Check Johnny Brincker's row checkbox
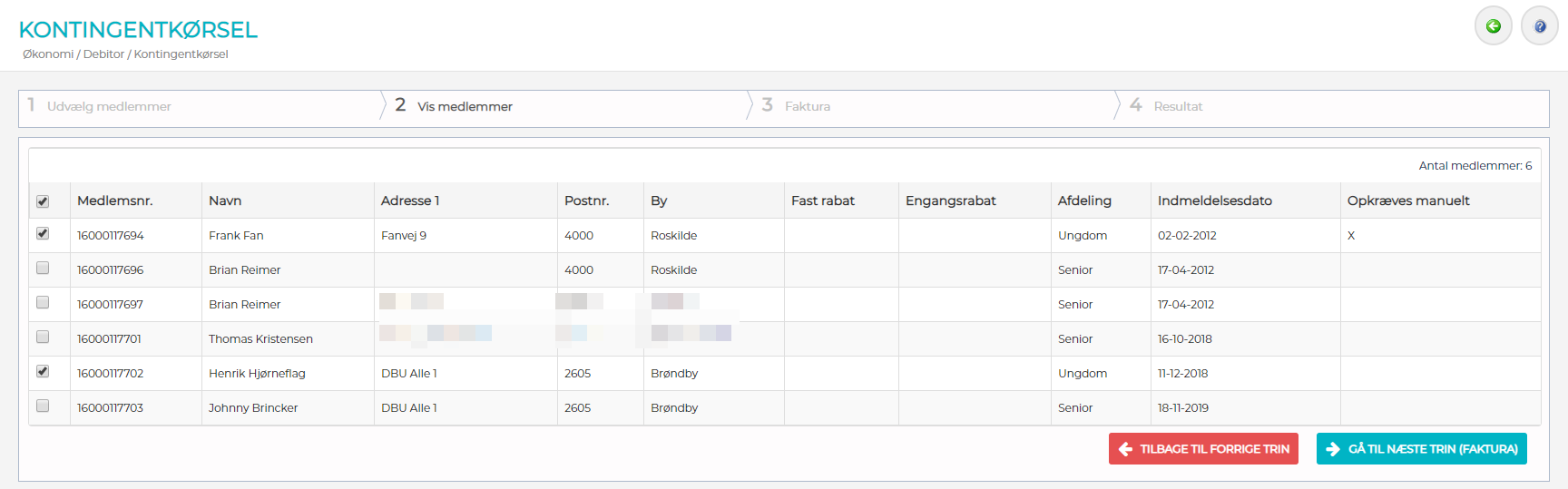 (43, 406)
